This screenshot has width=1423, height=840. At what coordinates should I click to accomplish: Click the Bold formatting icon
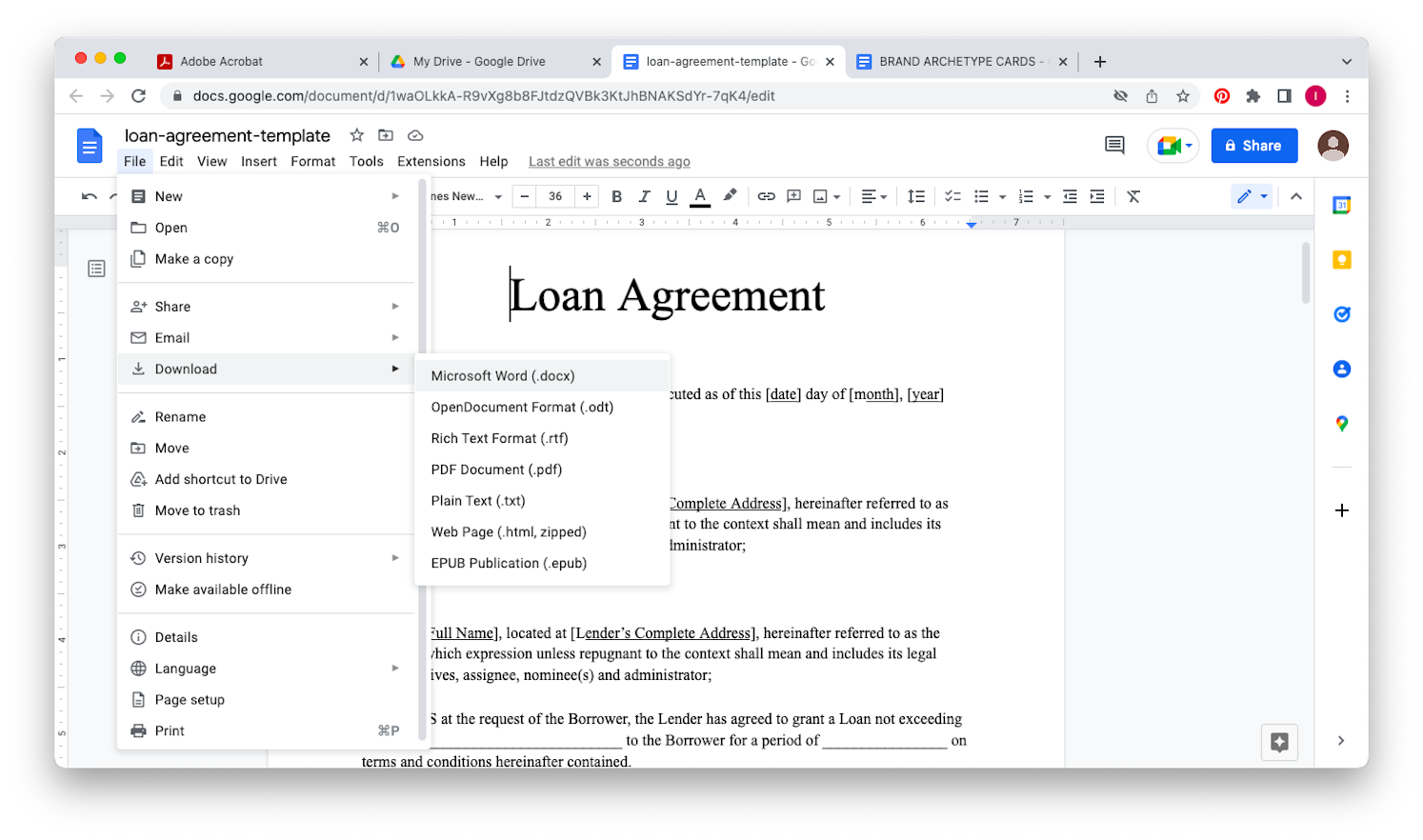[x=616, y=196]
